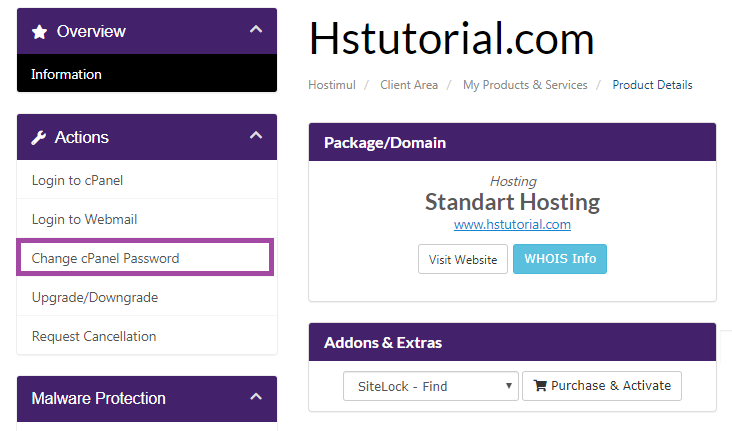Select Change cPanel Password
Screen dimensions: 732x431
pyautogui.click(x=105, y=258)
